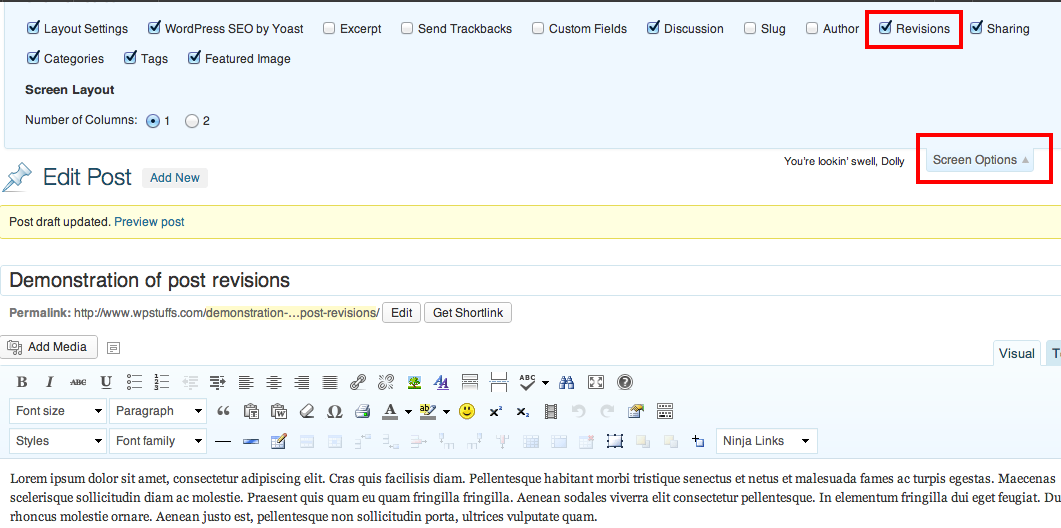
Task: Insert smiley emoticon
Action: point(467,411)
